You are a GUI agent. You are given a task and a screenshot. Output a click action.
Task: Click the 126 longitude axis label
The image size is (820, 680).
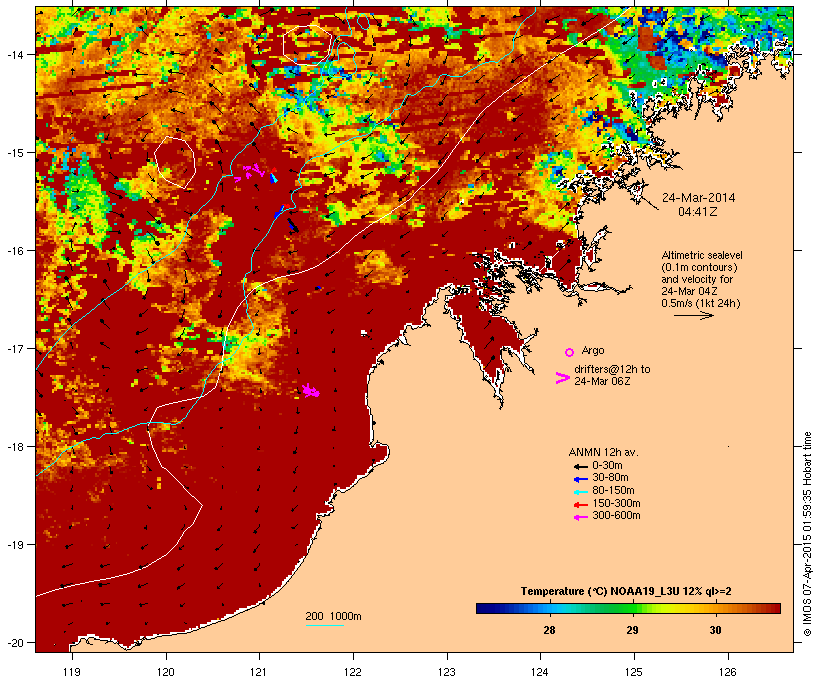coord(727,672)
